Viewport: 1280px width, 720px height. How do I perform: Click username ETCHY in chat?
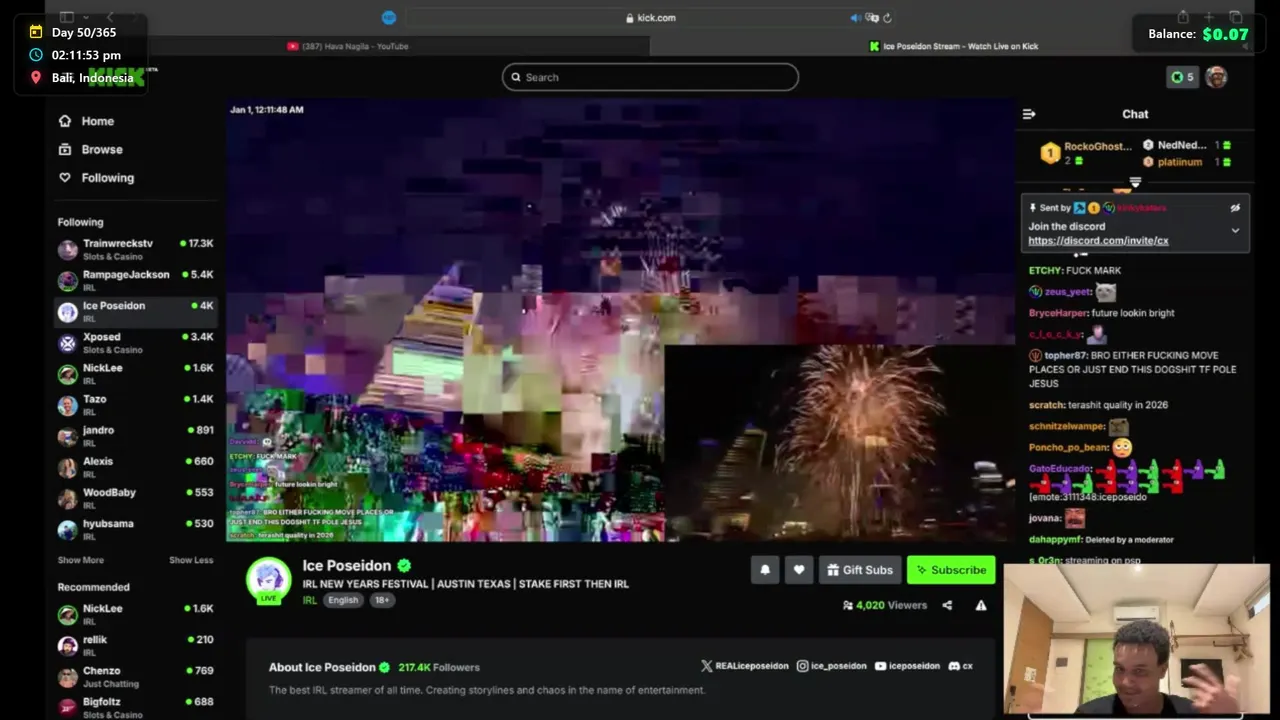coord(1045,271)
